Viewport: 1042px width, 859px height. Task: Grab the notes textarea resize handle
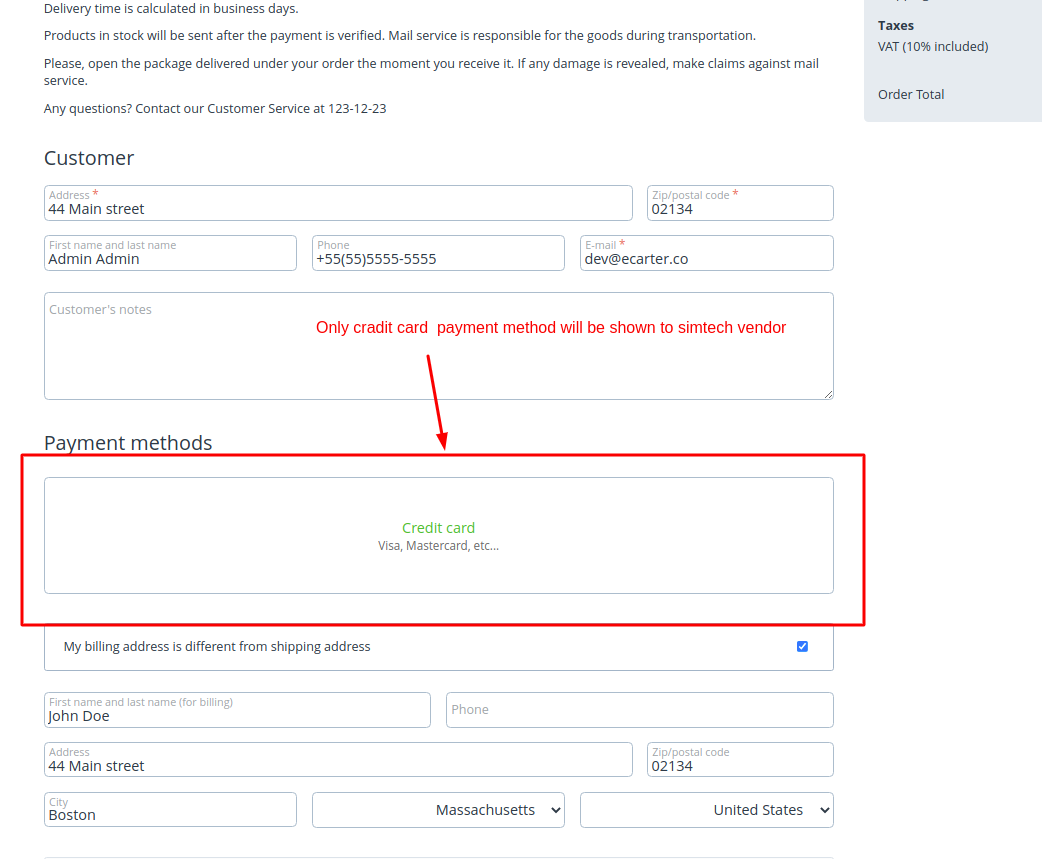click(x=828, y=394)
